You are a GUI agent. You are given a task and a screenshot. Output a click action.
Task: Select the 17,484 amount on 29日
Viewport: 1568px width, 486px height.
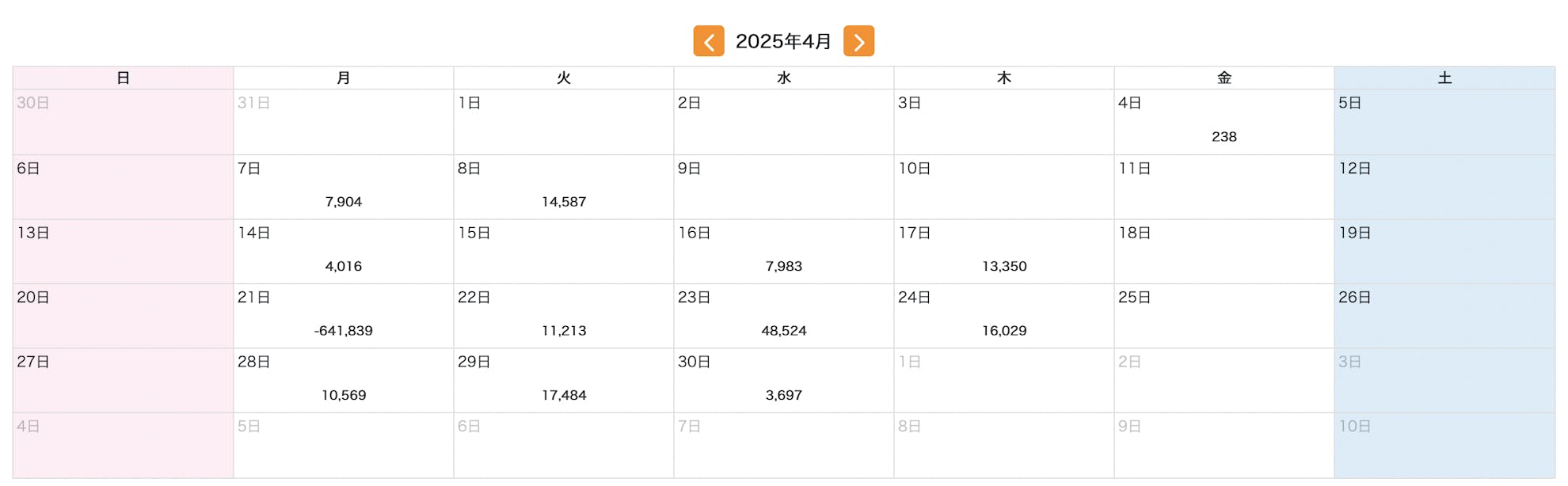[x=564, y=395]
